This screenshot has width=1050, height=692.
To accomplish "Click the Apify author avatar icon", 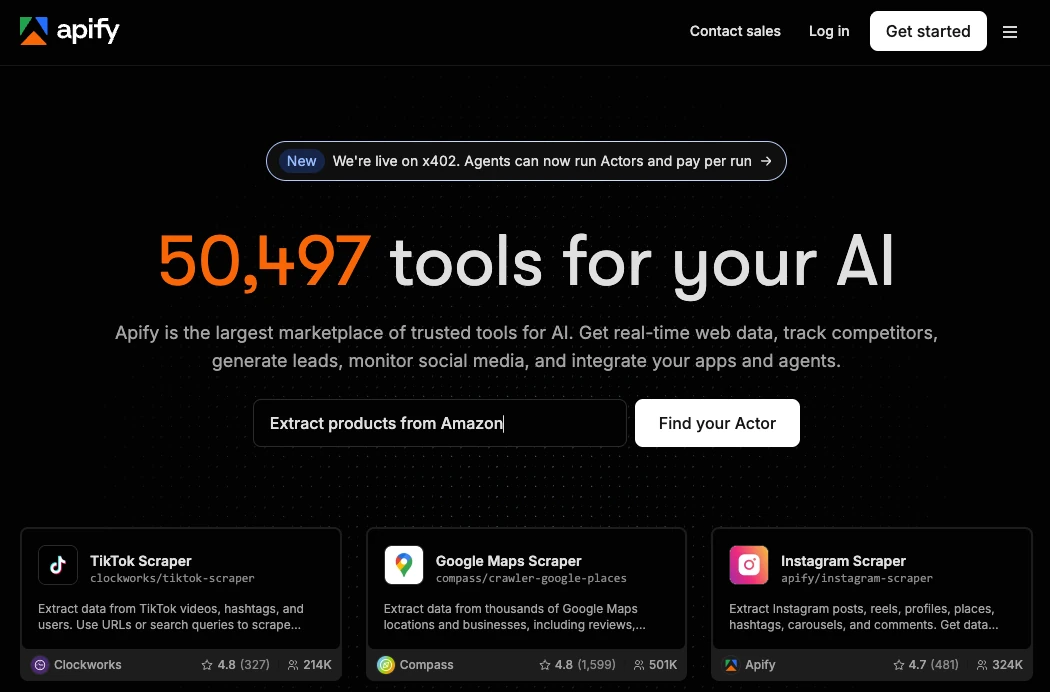I will click(x=731, y=665).
